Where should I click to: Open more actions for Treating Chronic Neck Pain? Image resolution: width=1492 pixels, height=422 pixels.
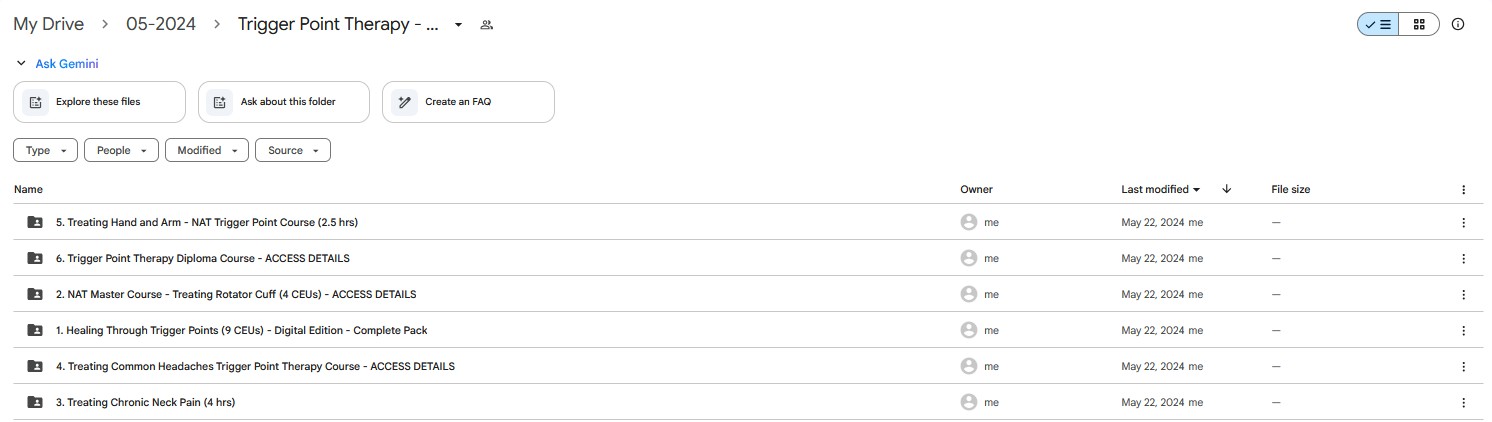pos(1463,403)
